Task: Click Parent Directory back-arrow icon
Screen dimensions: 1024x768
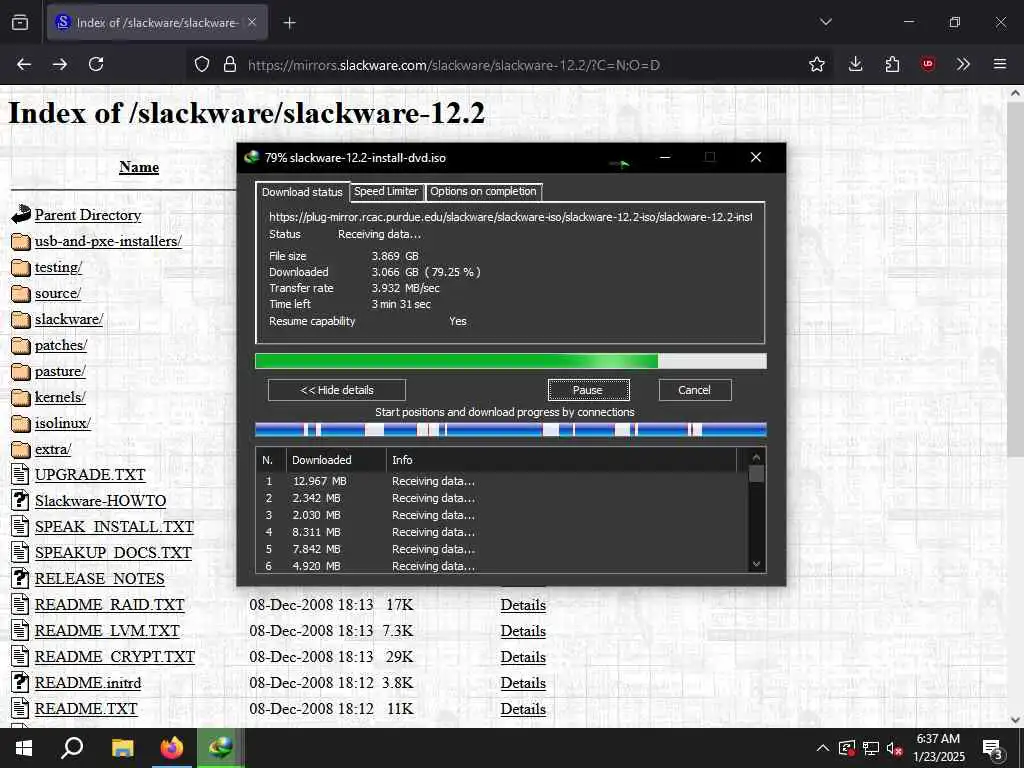Action: tap(21, 215)
